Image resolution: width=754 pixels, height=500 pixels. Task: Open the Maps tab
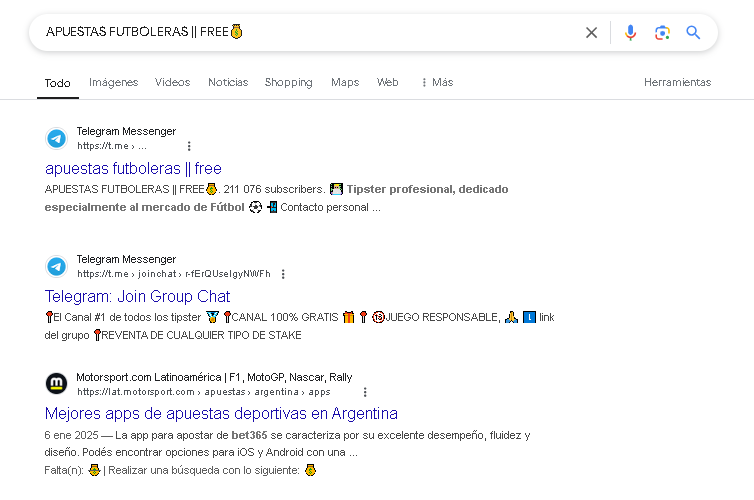[x=345, y=83]
